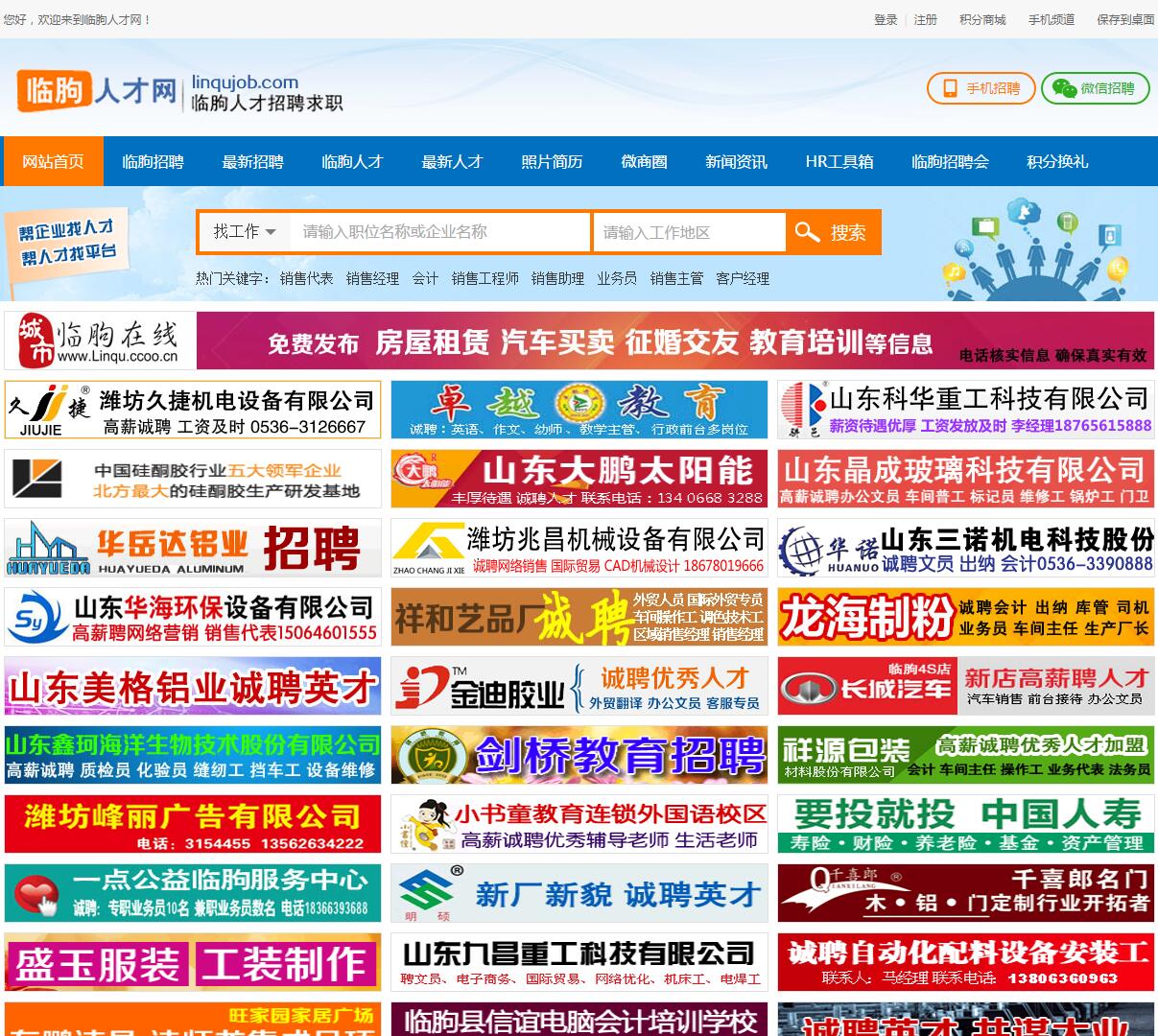Open 一点公益临朐服务中心 banner

[x=193, y=893]
